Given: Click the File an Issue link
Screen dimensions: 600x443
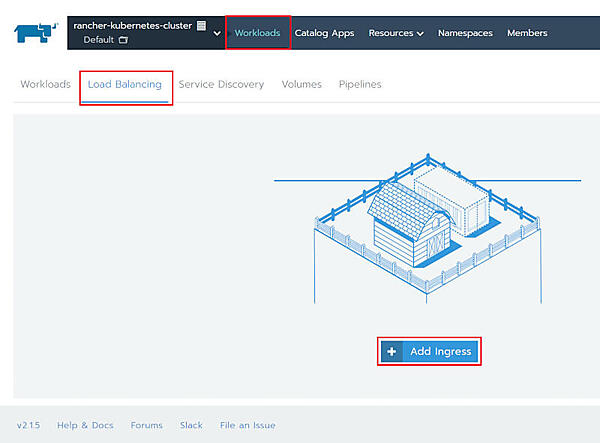Looking at the screenshot, I should [247, 425].
